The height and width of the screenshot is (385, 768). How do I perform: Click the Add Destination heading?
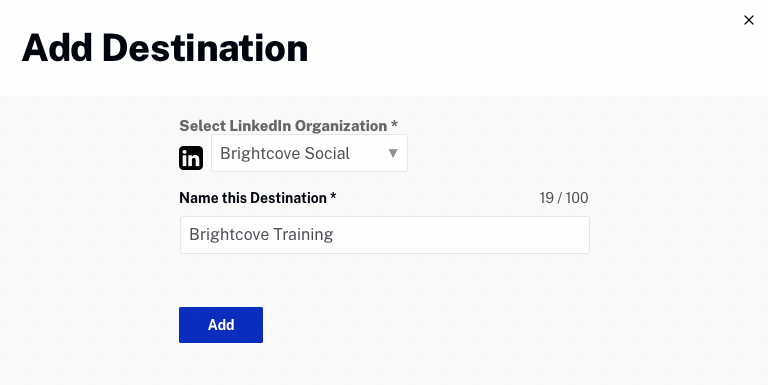[165, 48]
